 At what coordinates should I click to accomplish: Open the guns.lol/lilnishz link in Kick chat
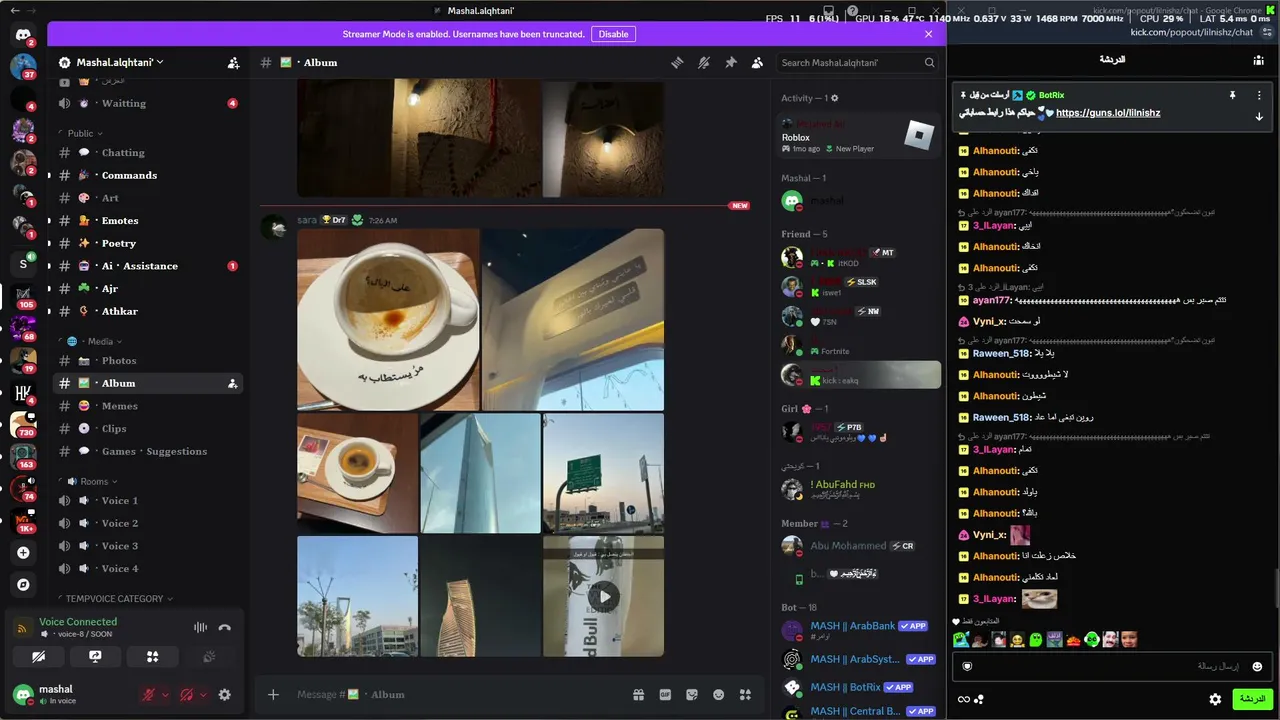point(1108,113)
